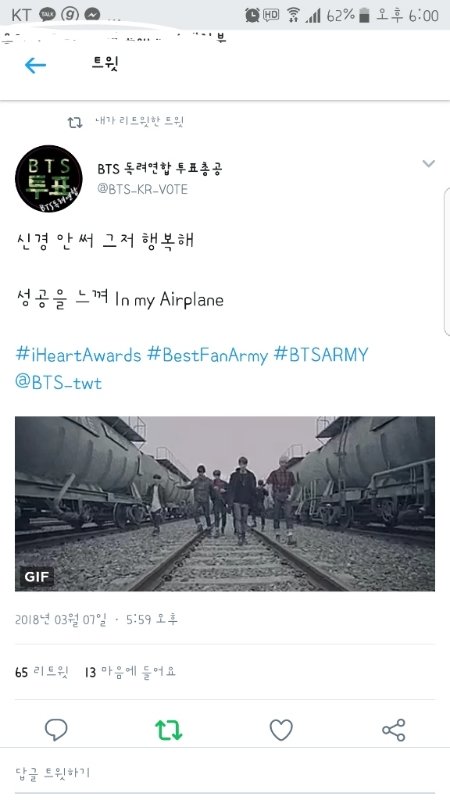Like the tweet with the heart icon
Viewport: 450px width, 800px height.
[x=281, y=730]
